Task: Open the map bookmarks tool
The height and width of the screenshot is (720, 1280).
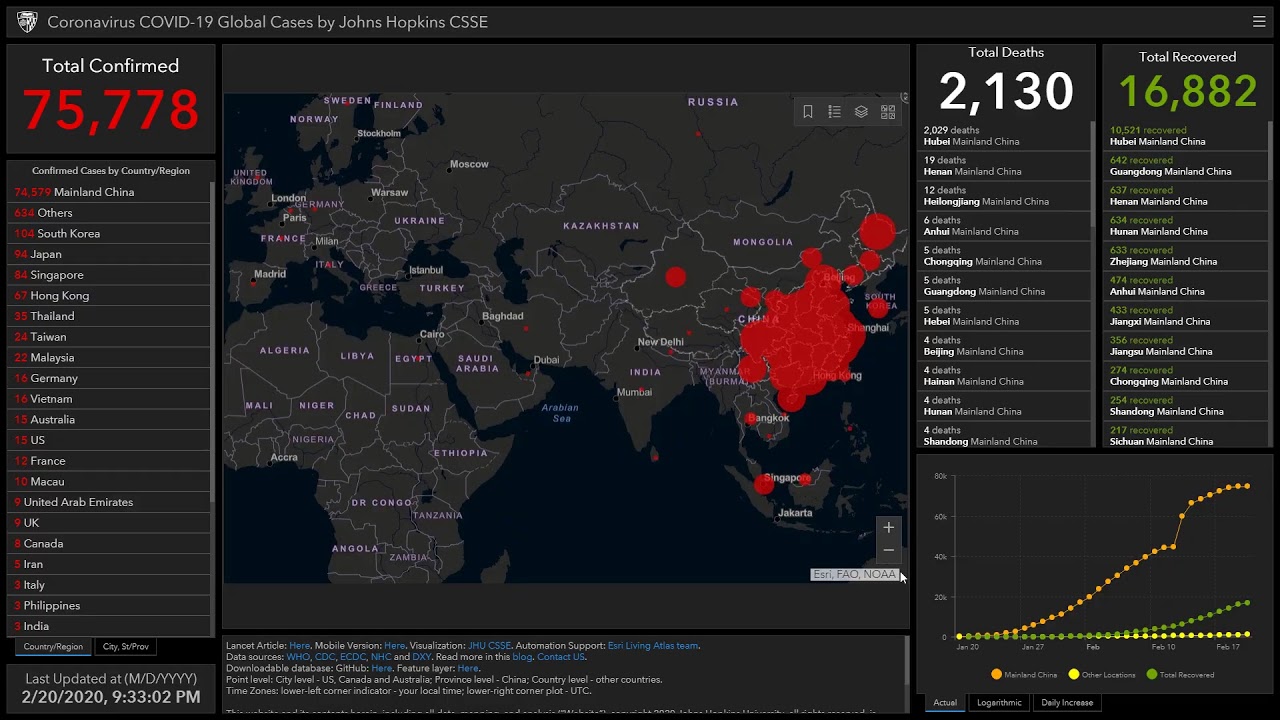Action: tap(808, 112)
